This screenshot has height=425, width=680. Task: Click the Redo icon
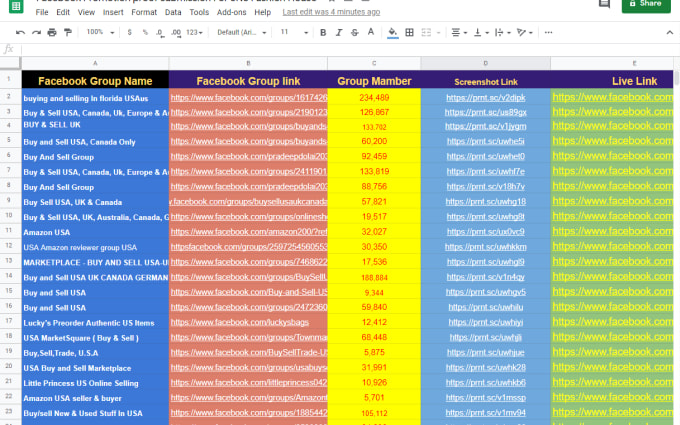(x=36, y=33)
